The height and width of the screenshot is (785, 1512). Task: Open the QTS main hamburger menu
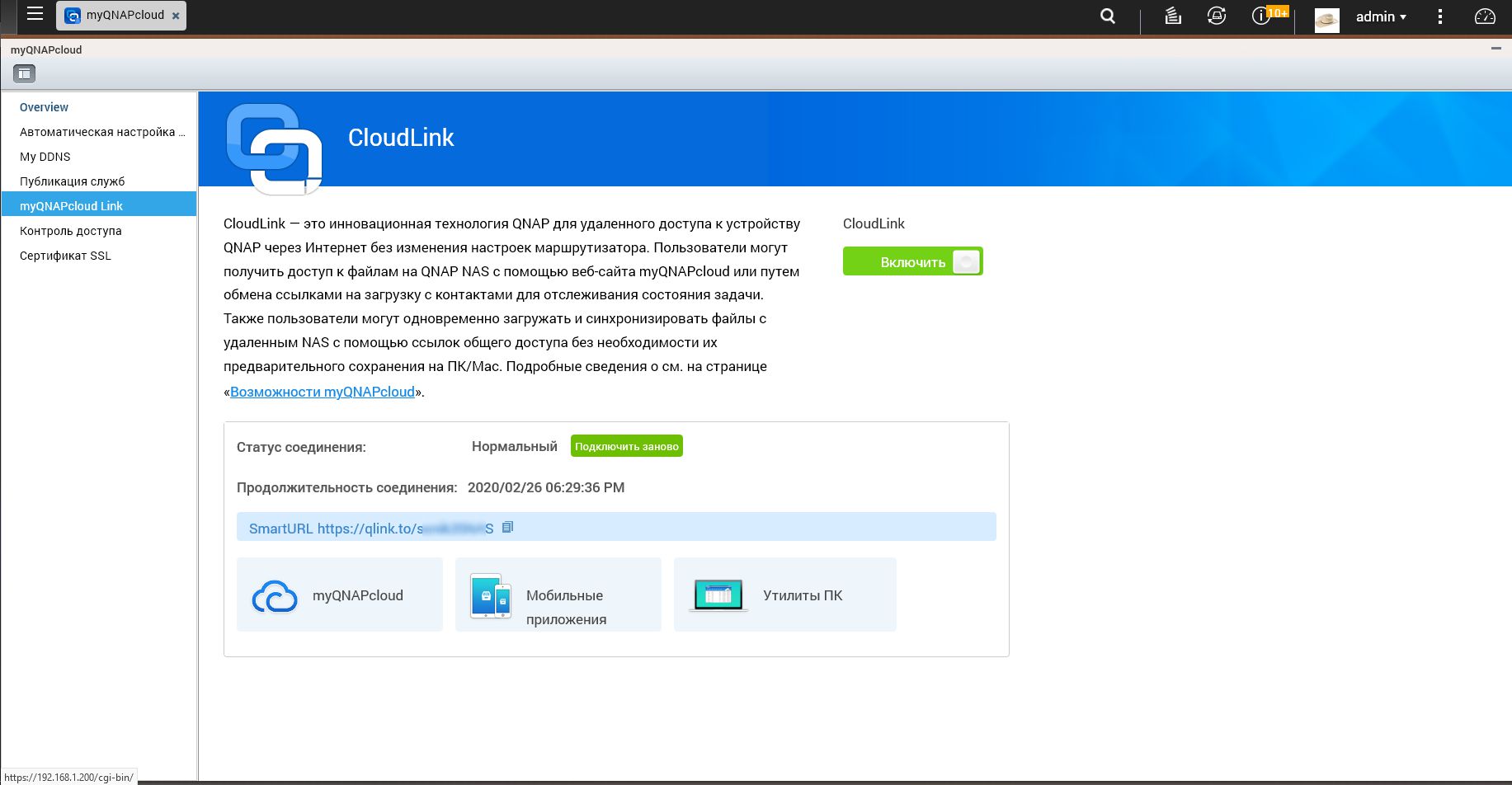tap(35, 14)
